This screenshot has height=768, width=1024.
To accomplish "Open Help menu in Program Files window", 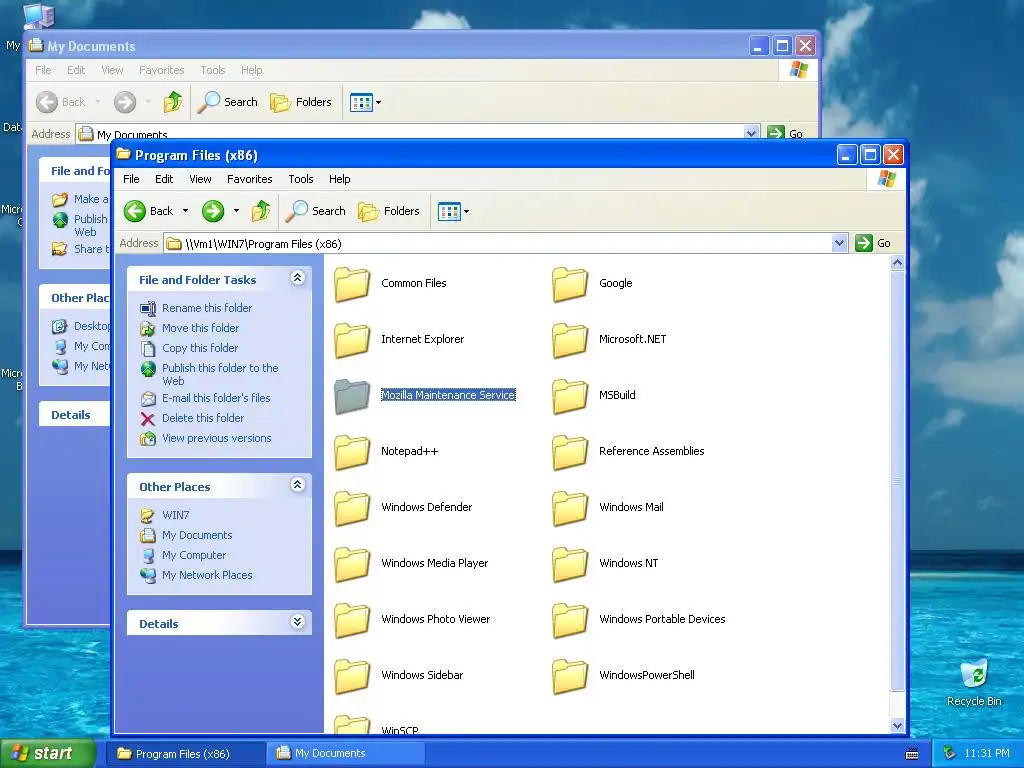I will coord(340,179).
